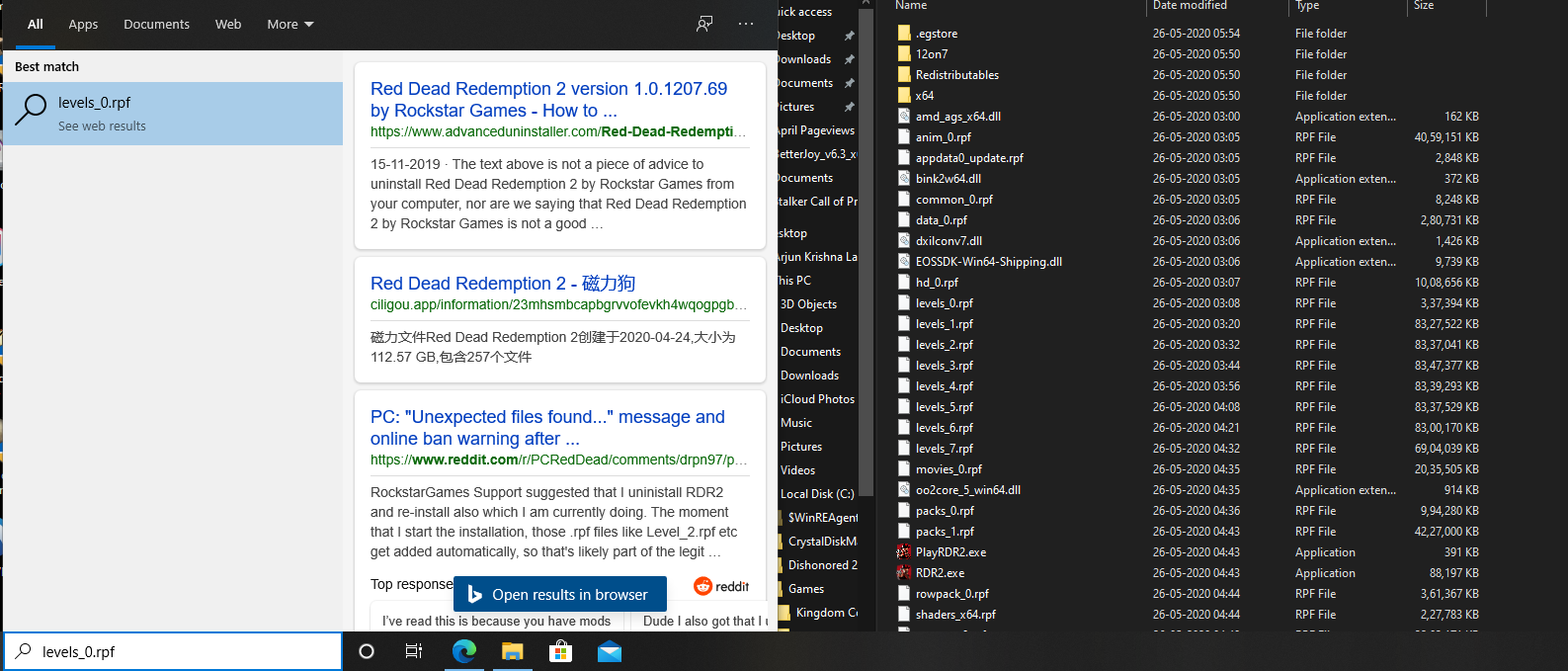Switch to the All search tab
Screen dimensions: 1568x671
pyautogui.click(x=36, y=24)
